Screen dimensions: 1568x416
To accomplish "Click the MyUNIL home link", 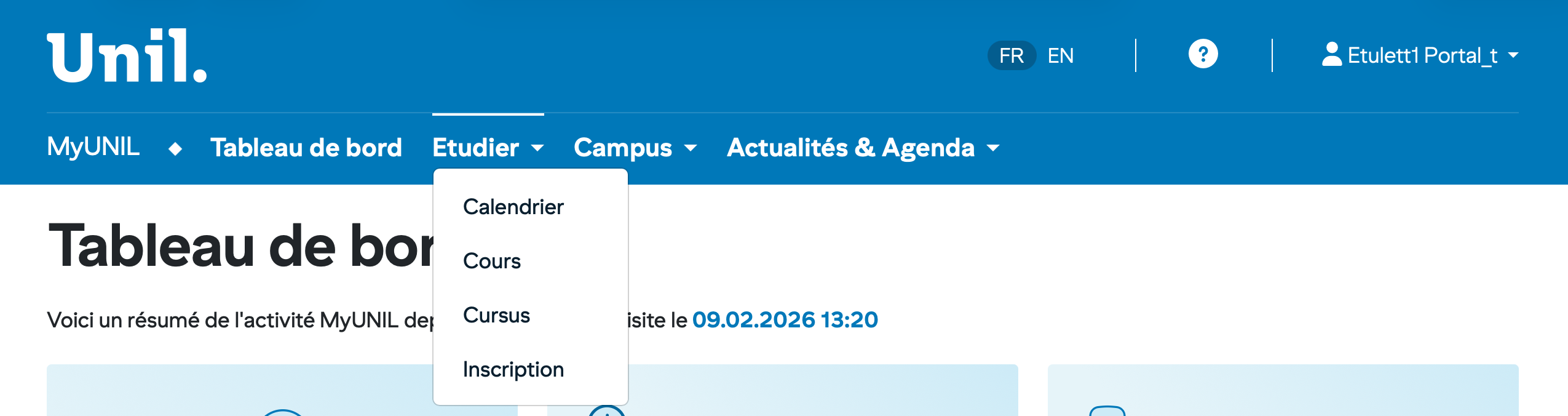I will tap(93, 147).
